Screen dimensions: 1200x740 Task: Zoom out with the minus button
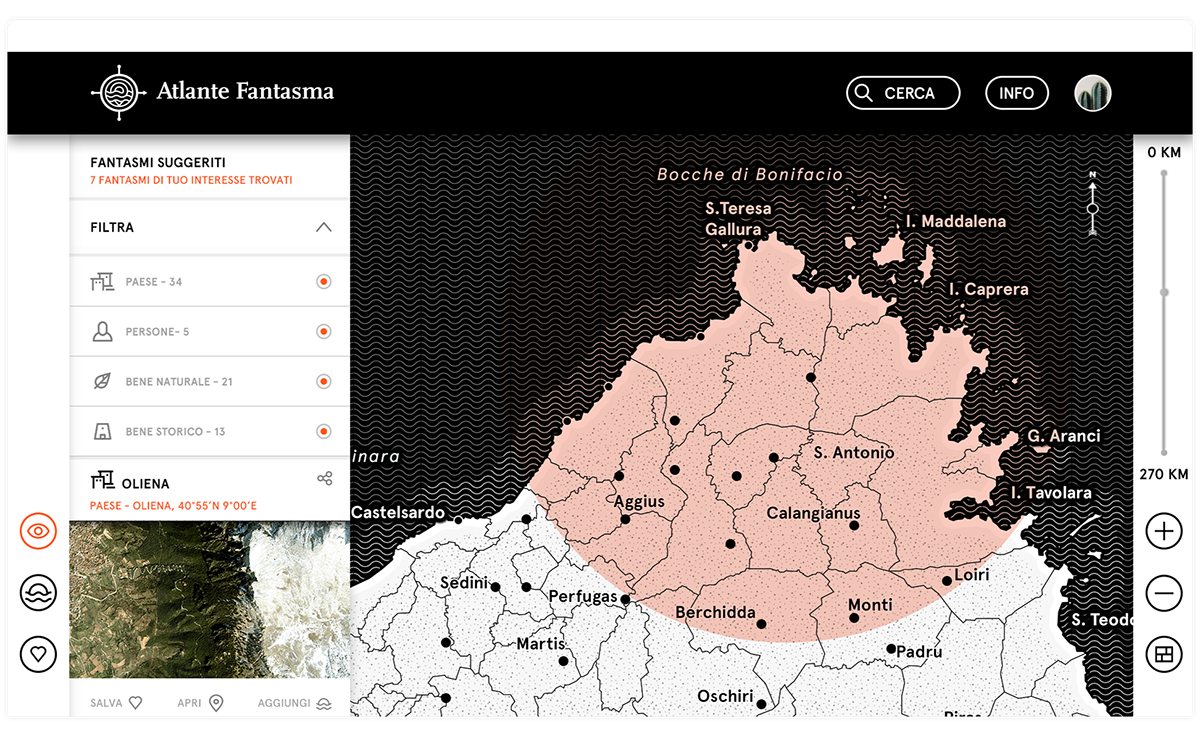(1163, 593)
